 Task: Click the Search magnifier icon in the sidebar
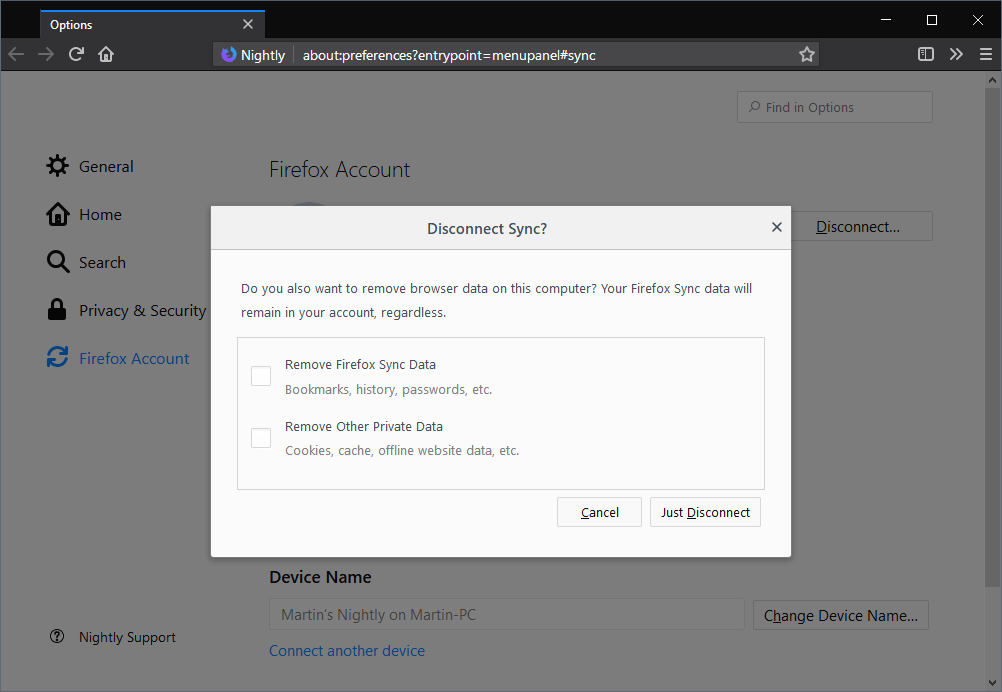coord(58,262)
